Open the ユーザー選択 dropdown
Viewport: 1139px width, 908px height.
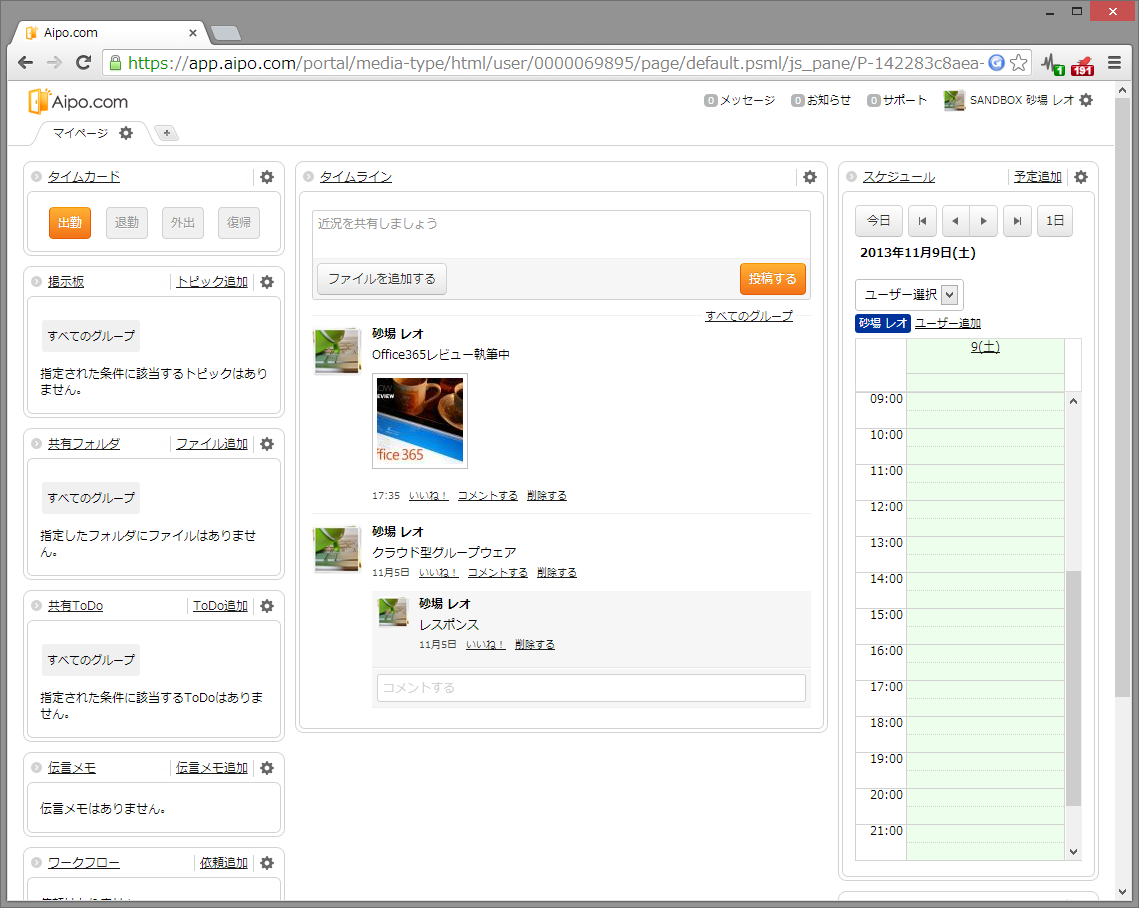[909, 294]
